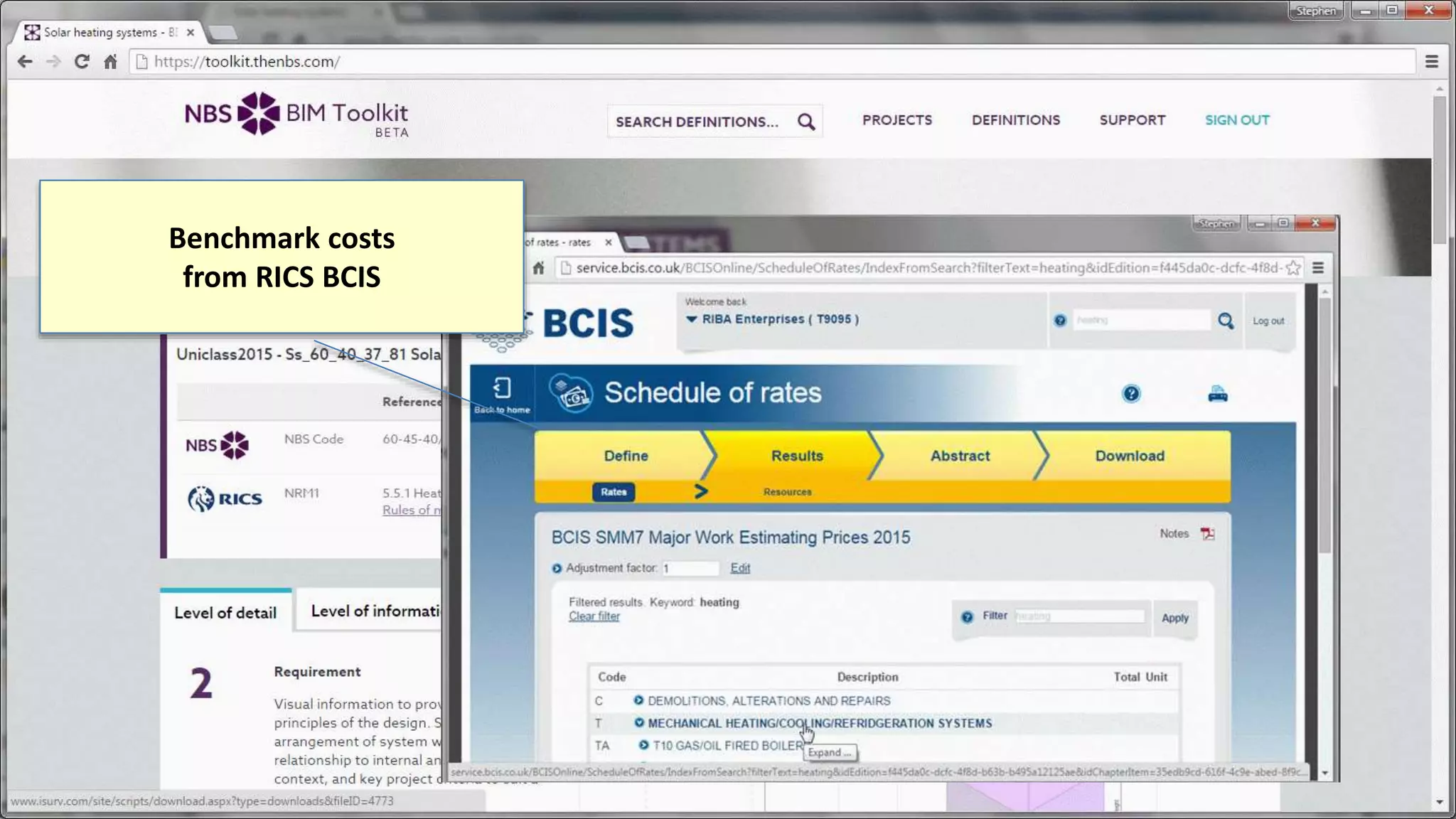This screenshot has height=819, width=1456.
Task: Click the 'NRM1' cell text
Action: pos(301,493)
